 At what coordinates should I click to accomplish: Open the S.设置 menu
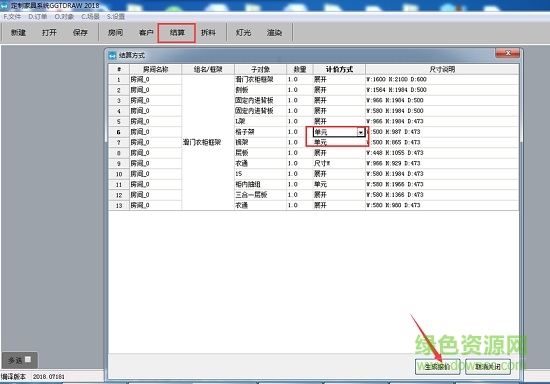pos(116,16)
